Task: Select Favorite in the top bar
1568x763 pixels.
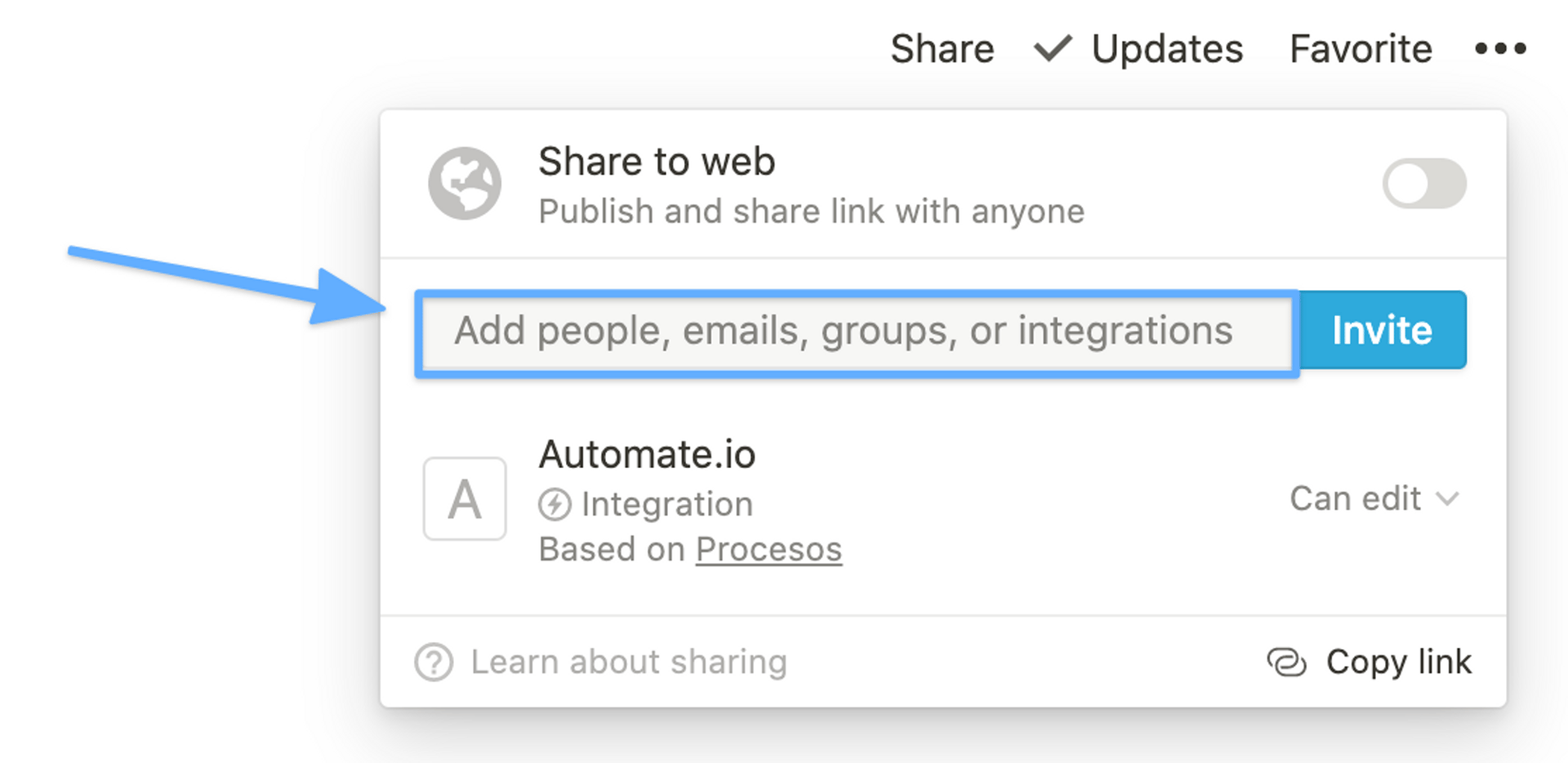Action: pos(1361,49)
